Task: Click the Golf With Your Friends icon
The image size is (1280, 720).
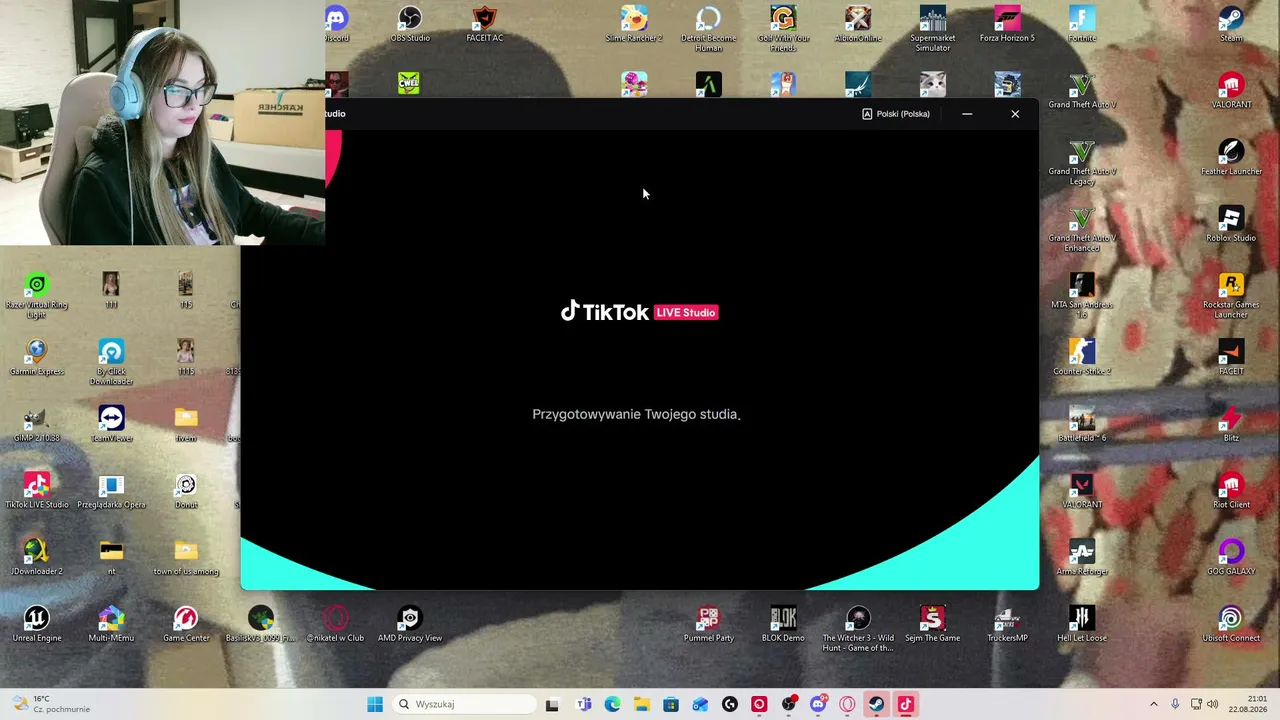Action: coord(783,29)
